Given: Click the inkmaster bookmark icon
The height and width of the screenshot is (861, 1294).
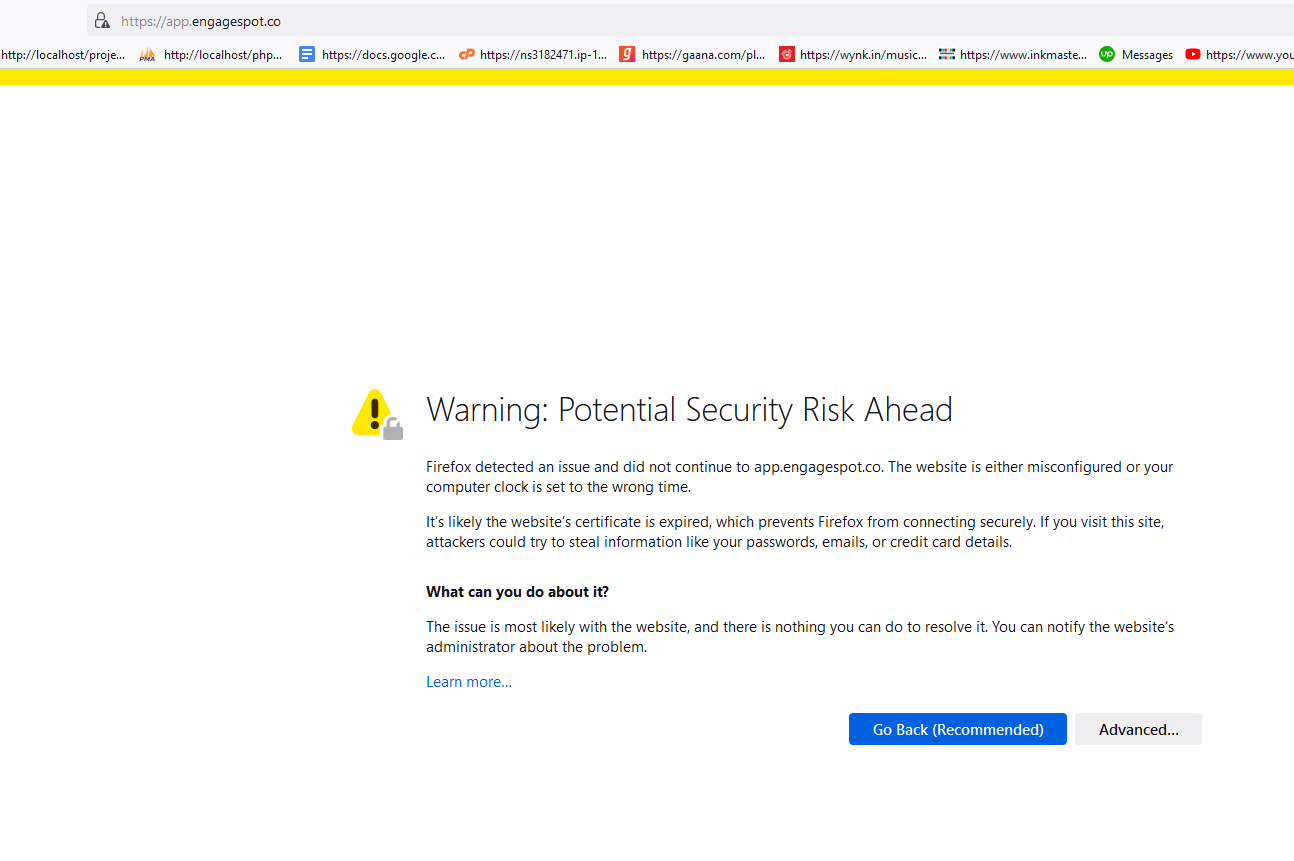Looking at the screenshot, I should point(947,55).
